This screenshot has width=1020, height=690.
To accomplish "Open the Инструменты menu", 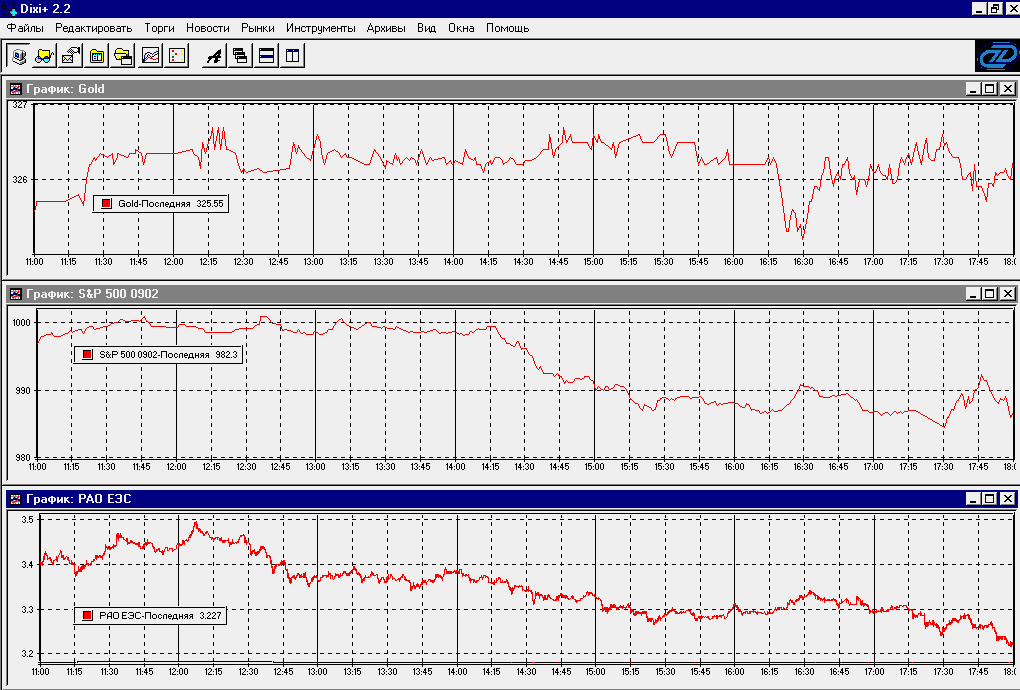I will tap(321, 28).
